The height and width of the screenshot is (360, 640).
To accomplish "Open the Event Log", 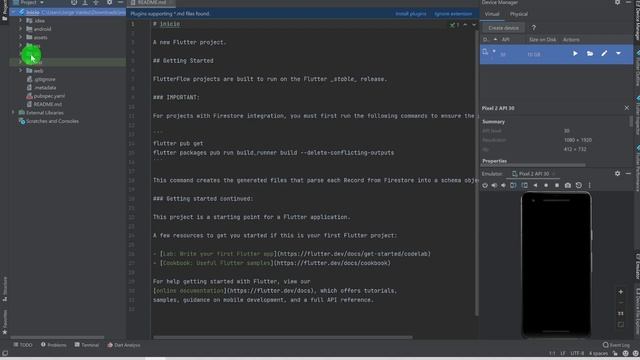I will click(x=616, y=345).
